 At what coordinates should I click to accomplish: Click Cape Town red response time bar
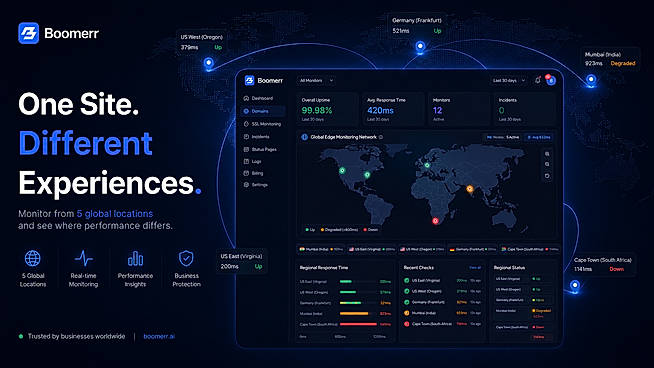(x=359, y=324)
